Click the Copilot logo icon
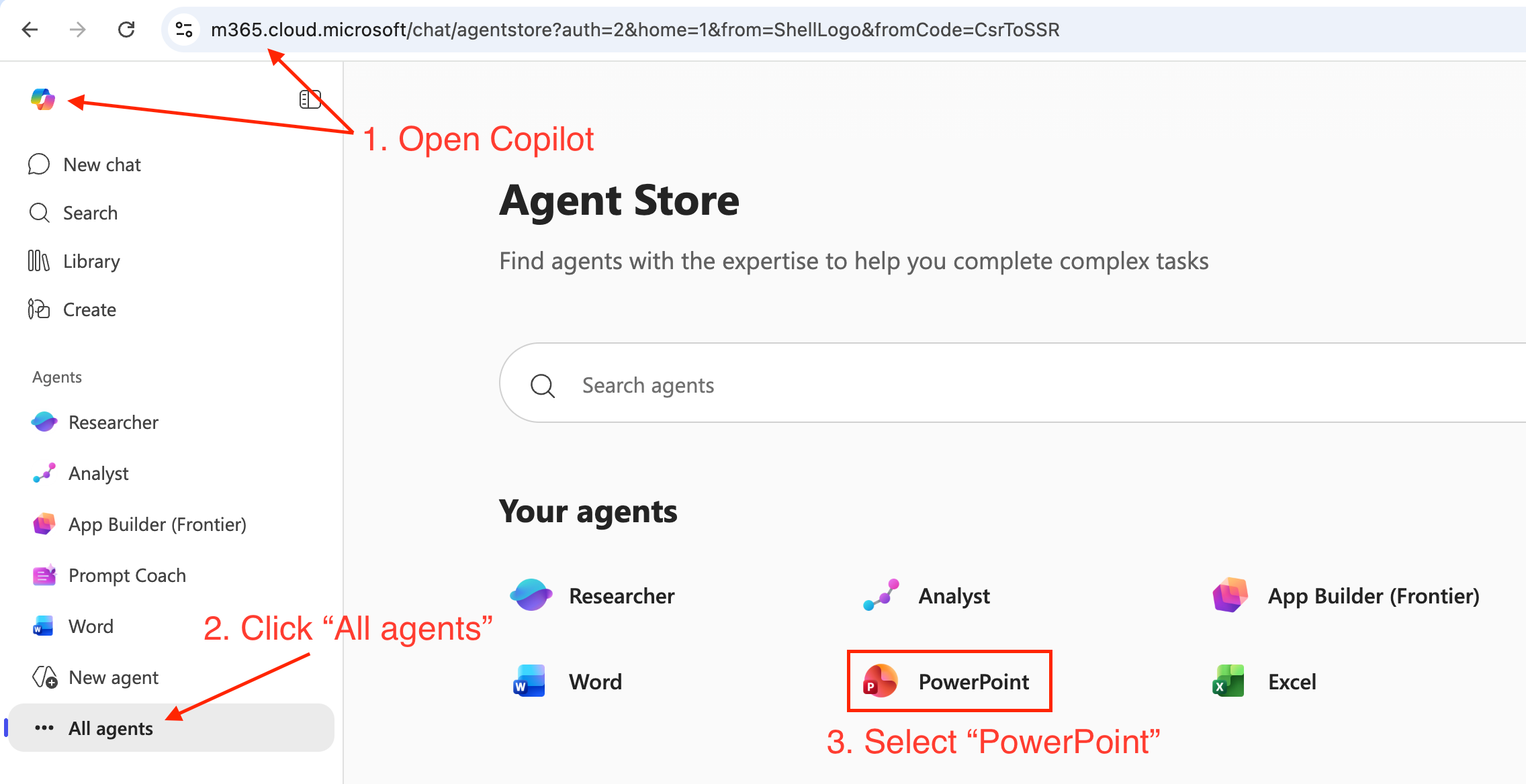The width and height of the screenshot is (1526, 784). tap(43, 99)
